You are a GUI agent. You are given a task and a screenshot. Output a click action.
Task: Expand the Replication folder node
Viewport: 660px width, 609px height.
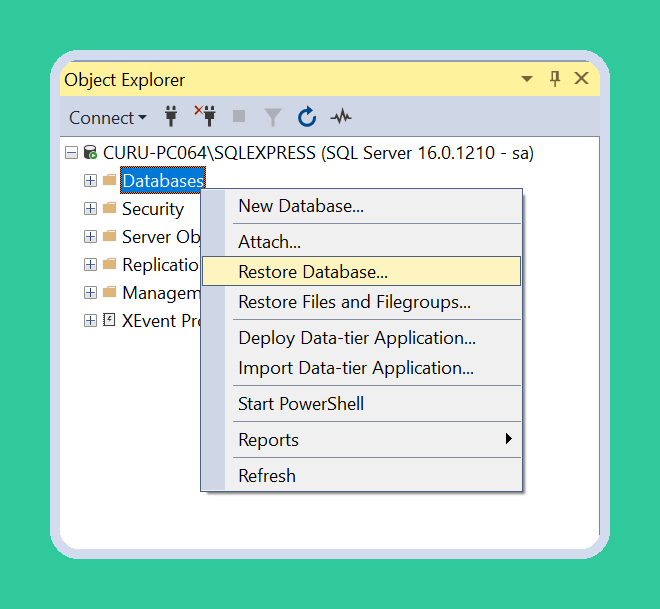click(90, 265)
